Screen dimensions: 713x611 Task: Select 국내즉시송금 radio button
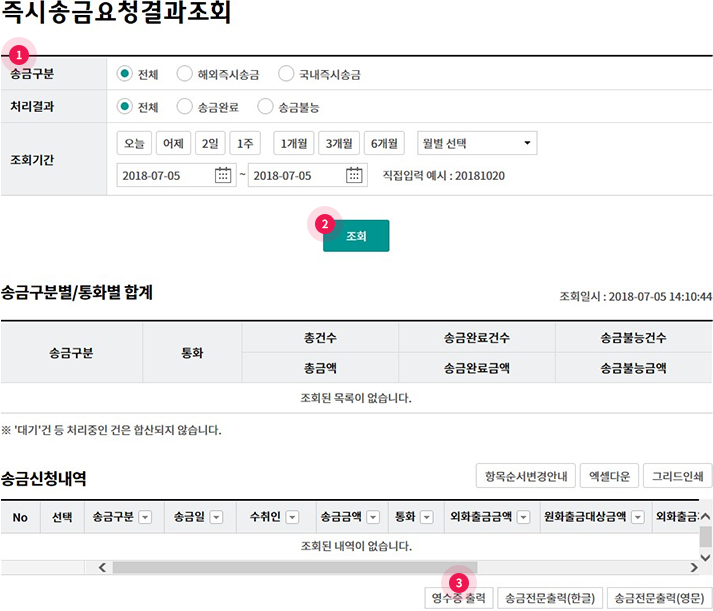point(286,73)
